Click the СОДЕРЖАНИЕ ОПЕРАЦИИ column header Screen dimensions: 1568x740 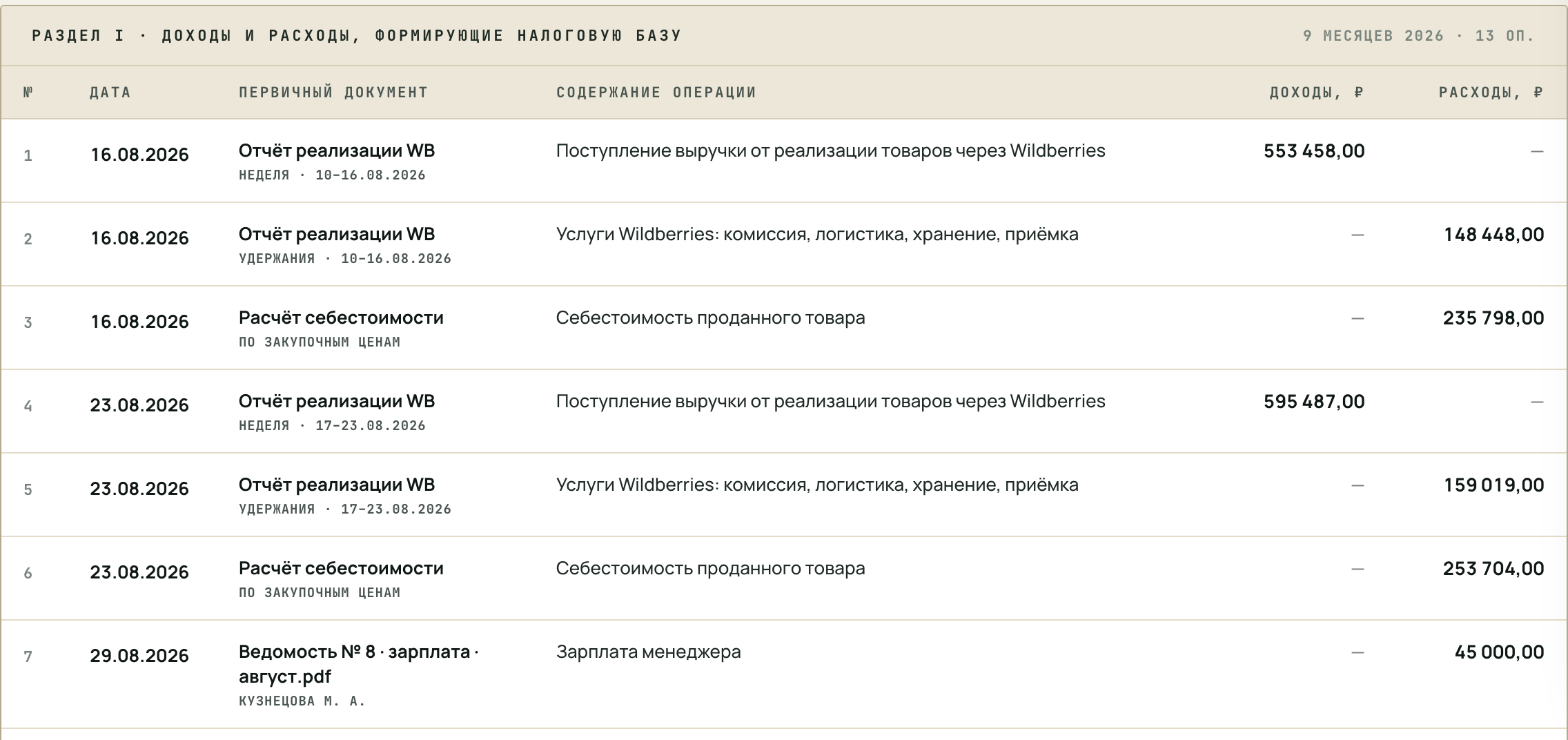(656, 92)
